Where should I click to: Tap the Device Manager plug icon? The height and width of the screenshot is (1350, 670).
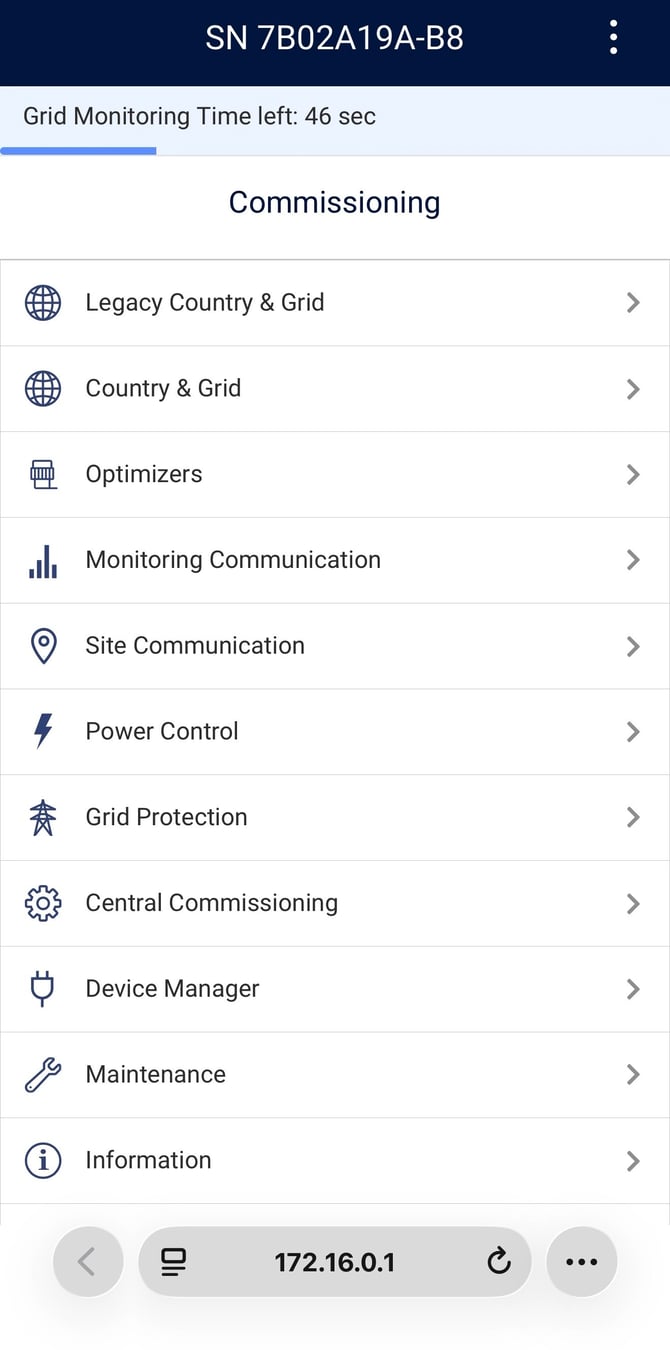click(x=43, y=989)
